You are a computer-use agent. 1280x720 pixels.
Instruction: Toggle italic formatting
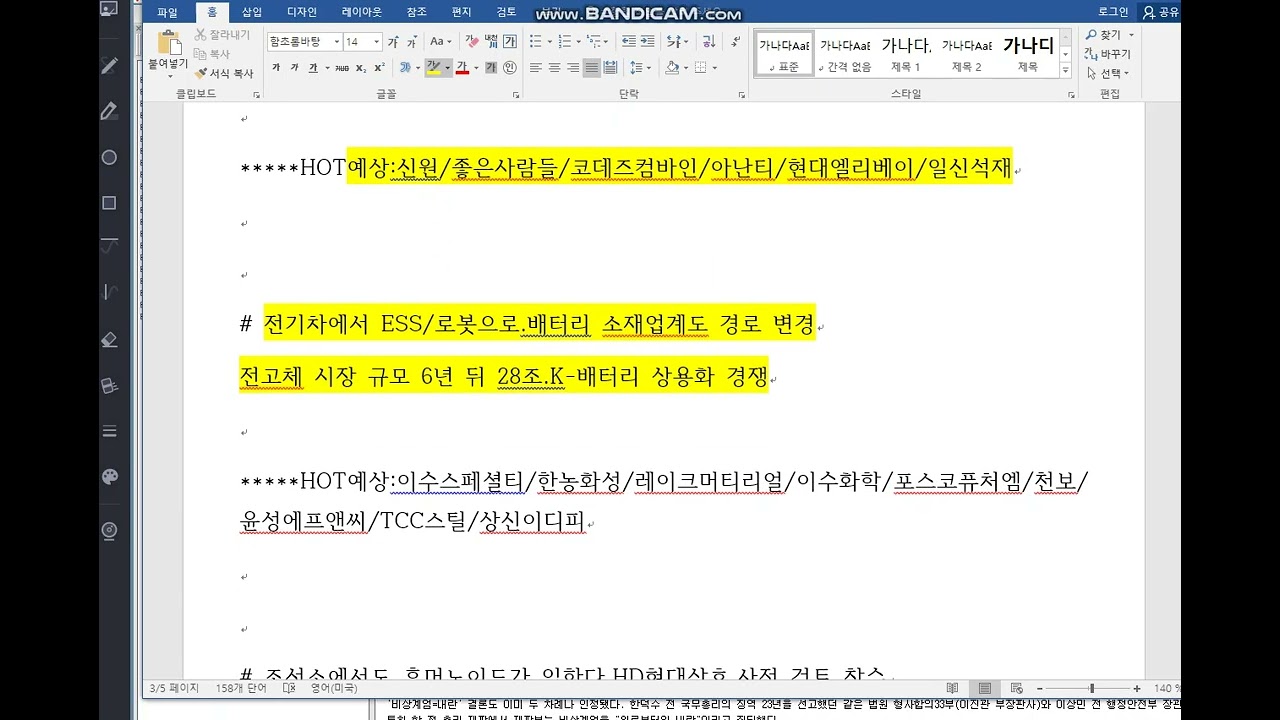point(295,68)
